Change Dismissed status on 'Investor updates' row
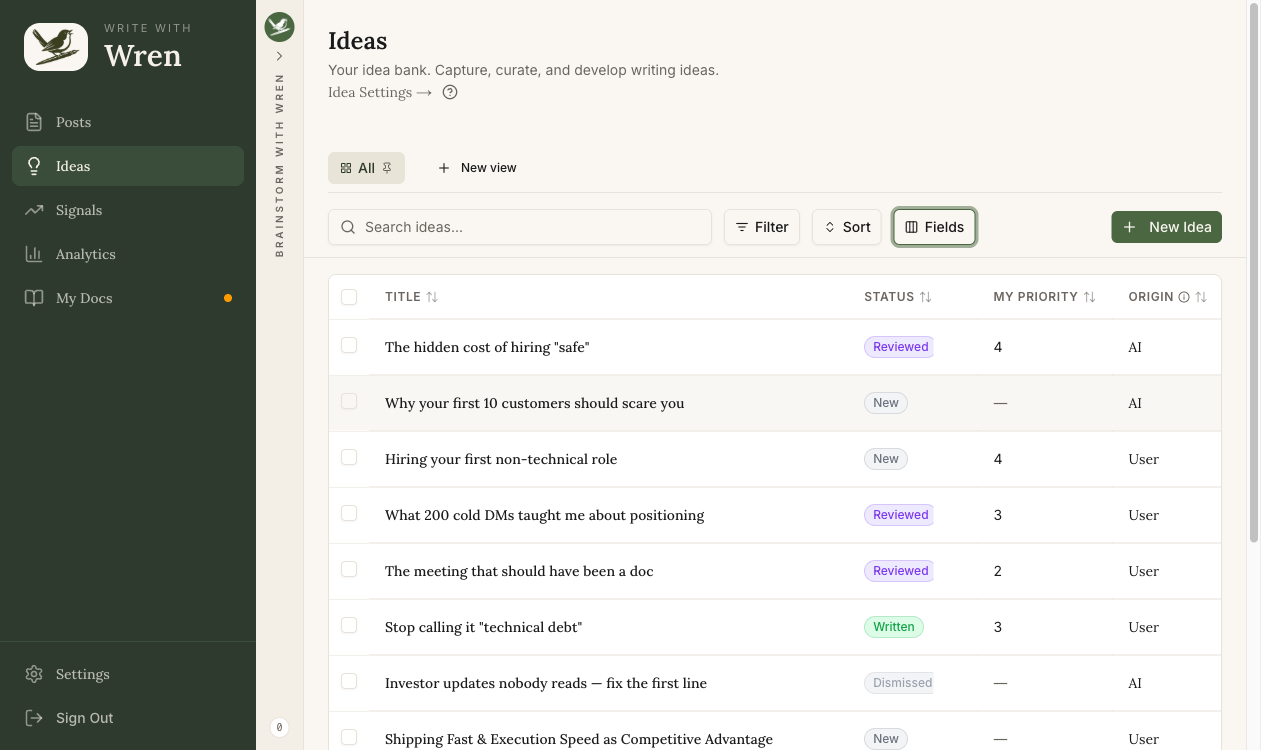 (x=899, y=683)
